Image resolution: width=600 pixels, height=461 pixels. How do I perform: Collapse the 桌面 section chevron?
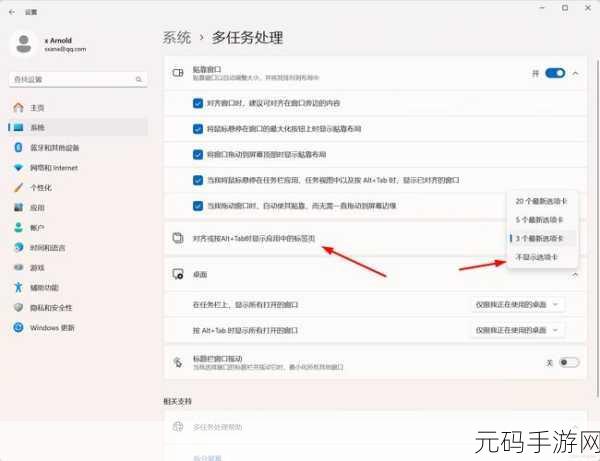point(575,275)
